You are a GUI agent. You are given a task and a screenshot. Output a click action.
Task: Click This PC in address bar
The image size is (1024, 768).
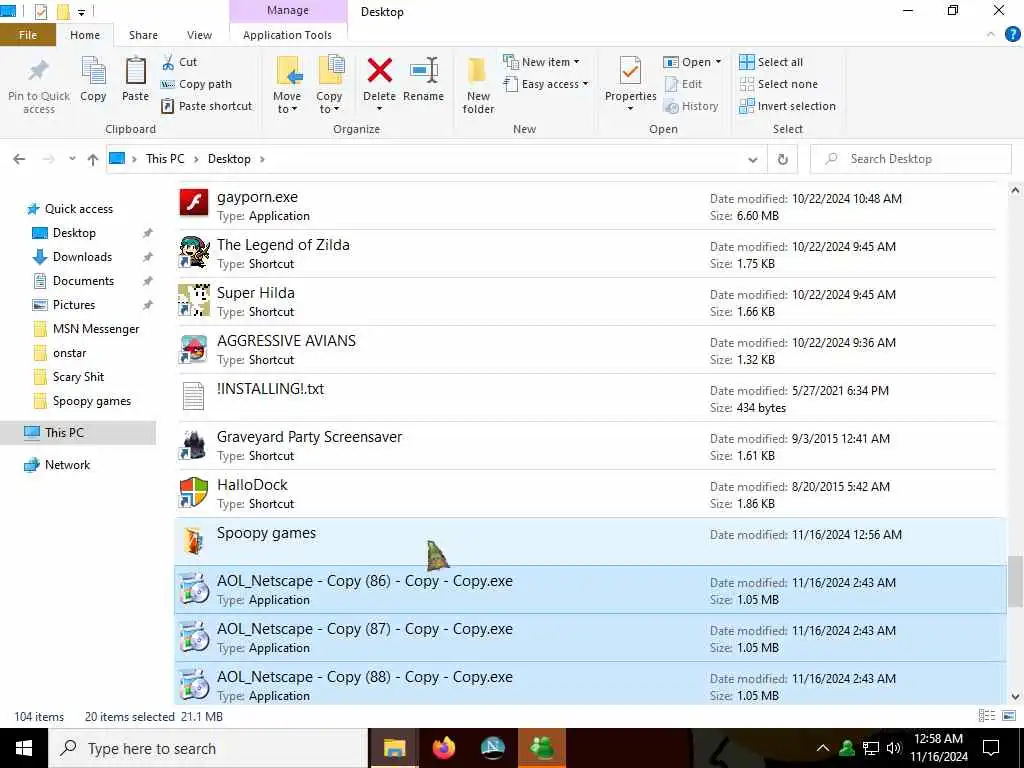pos(165,159)
